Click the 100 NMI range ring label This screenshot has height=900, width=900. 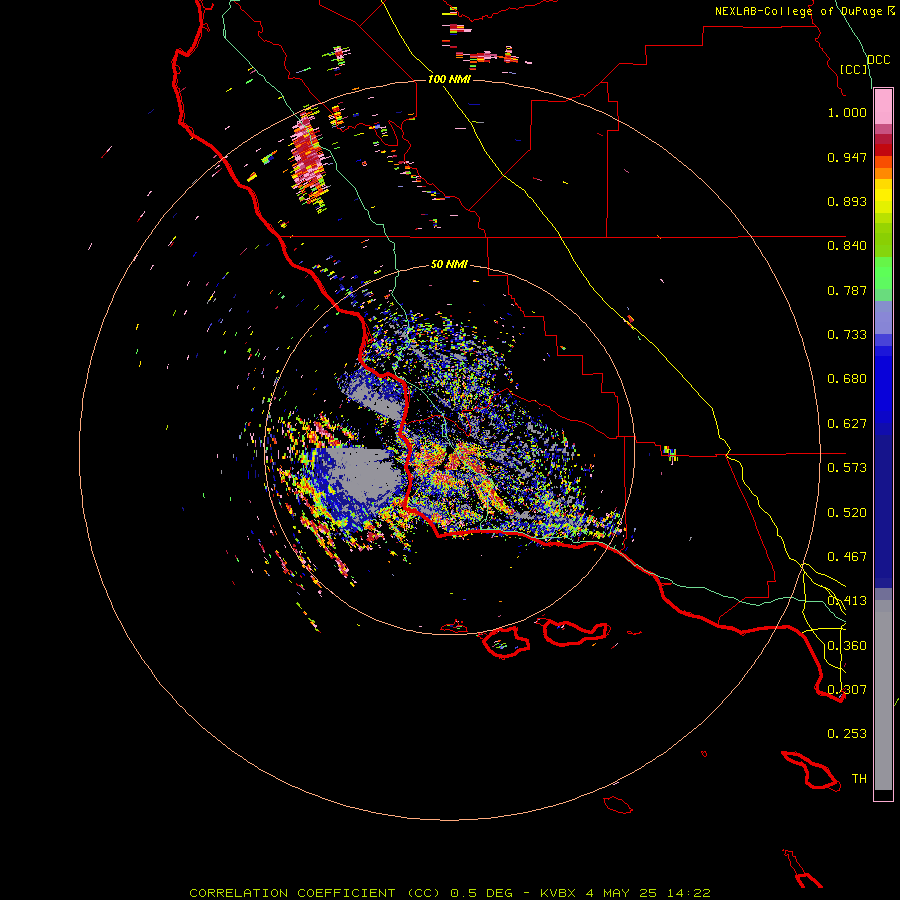pos(449,79)
